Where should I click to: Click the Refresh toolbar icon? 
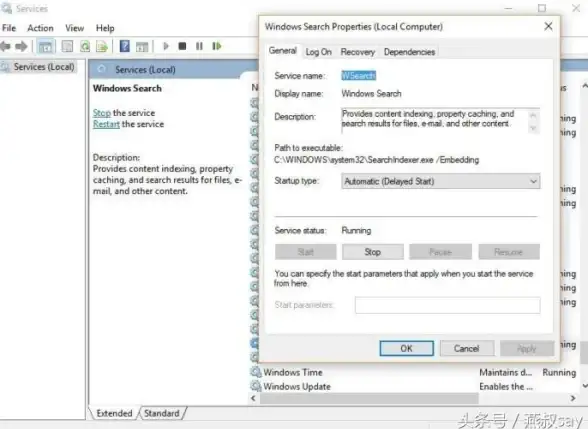coord(85,46)
